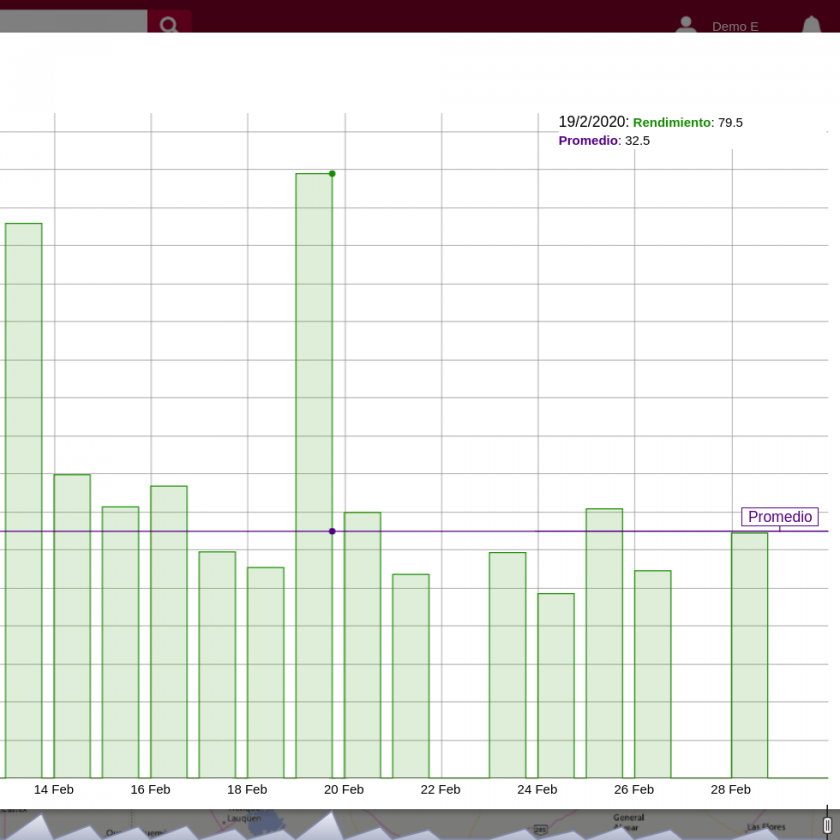
Task: Grab the right handle of the range selector
Action: click(x=827, y=825)
